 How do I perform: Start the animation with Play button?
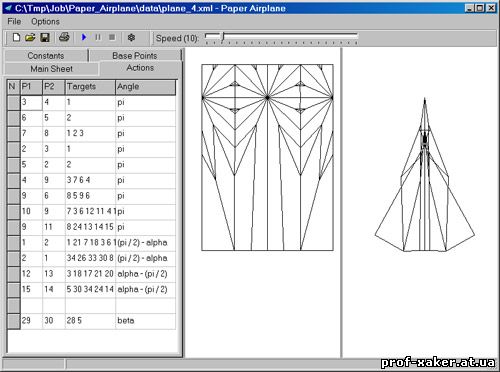[84, 37]
